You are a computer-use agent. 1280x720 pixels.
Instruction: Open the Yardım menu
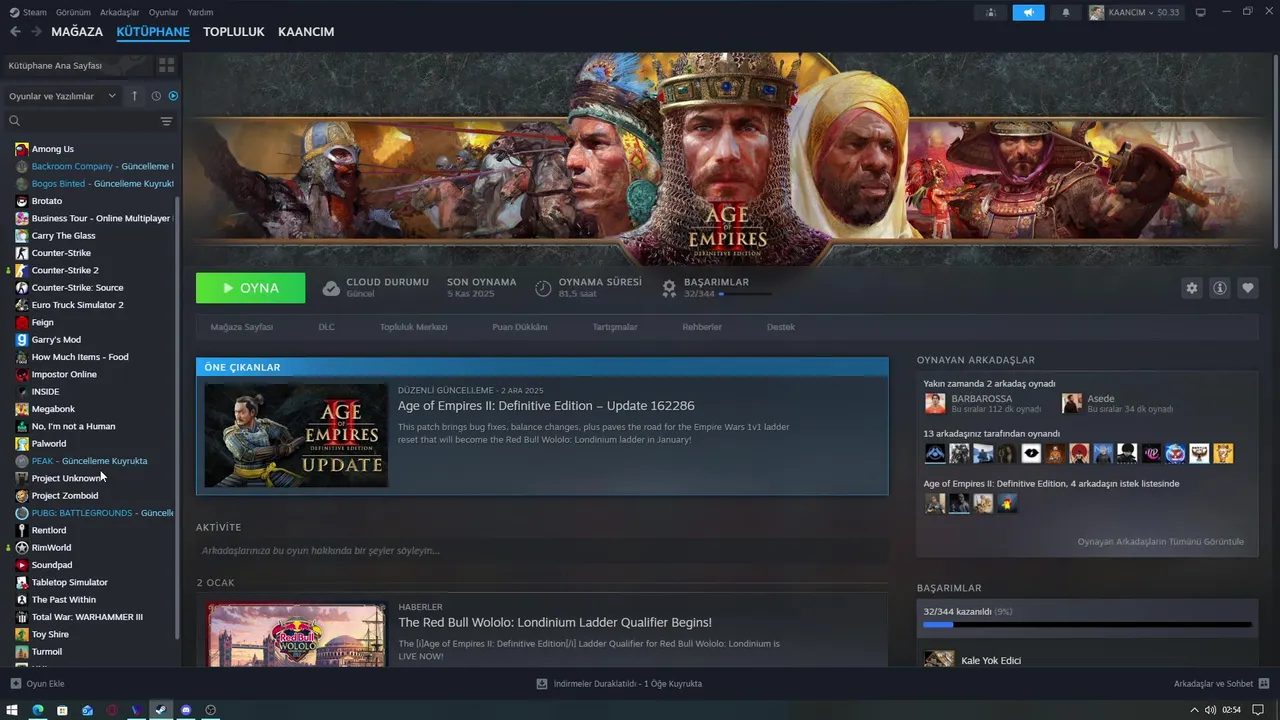[x=200, y=12]
